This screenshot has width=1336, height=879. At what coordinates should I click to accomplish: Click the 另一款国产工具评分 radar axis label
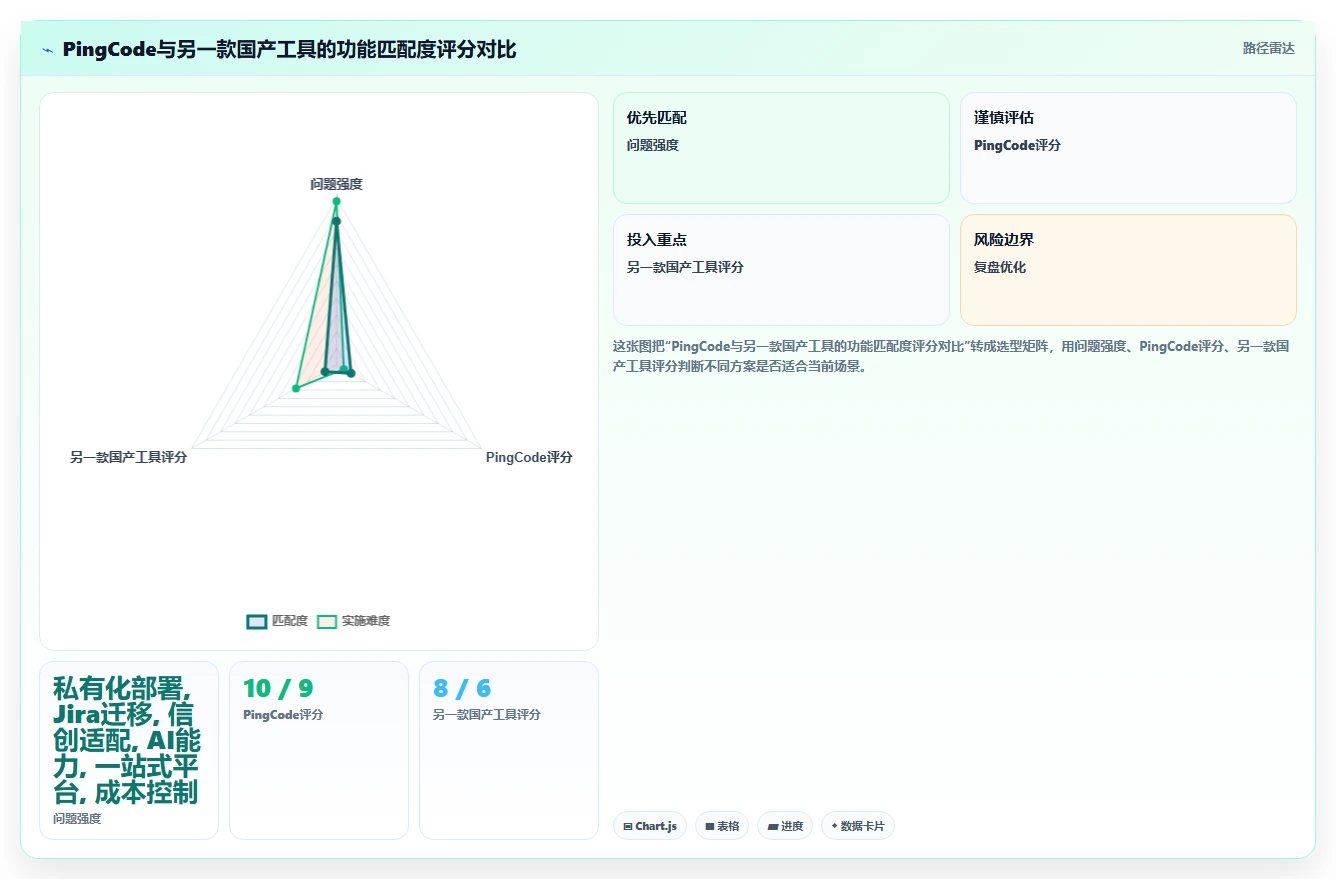coord(129,457)
